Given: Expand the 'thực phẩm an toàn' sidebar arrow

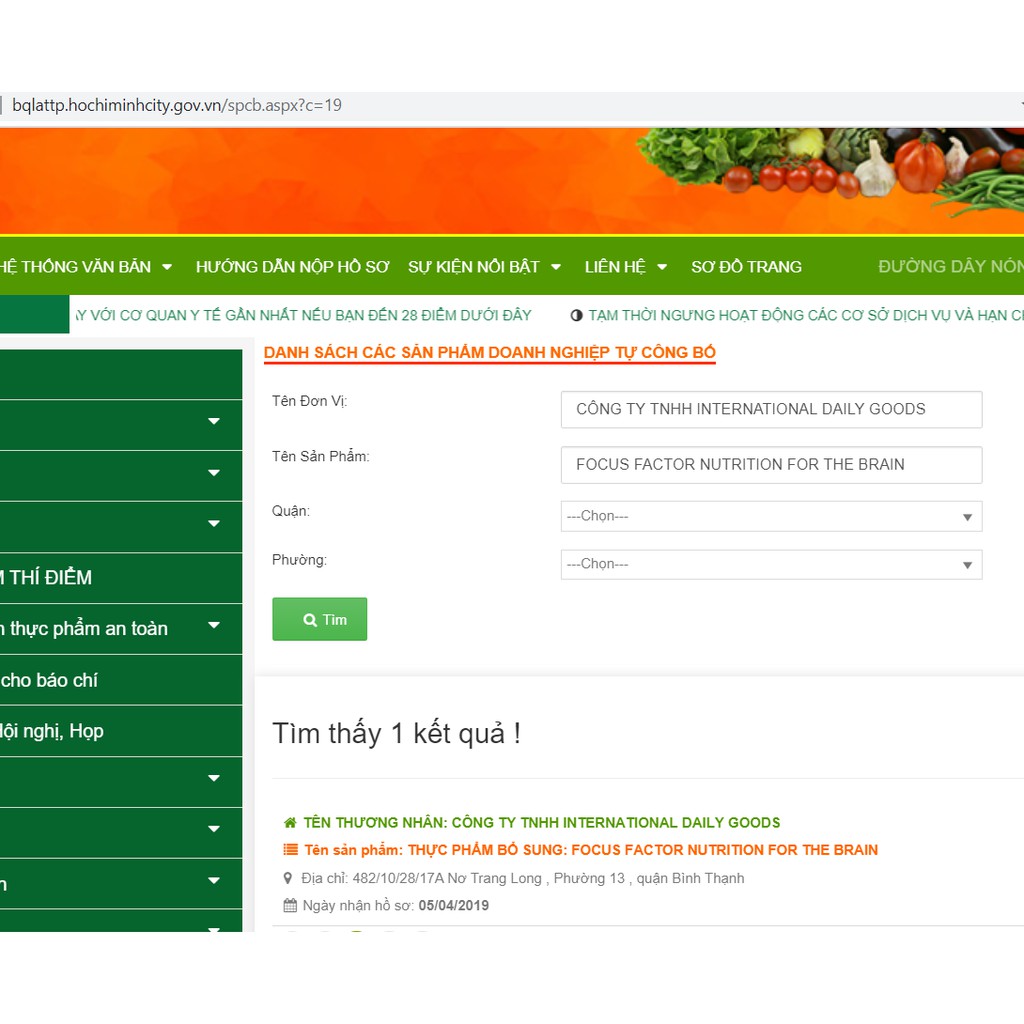Looking at the screenshot, I should tap(213, 626).
